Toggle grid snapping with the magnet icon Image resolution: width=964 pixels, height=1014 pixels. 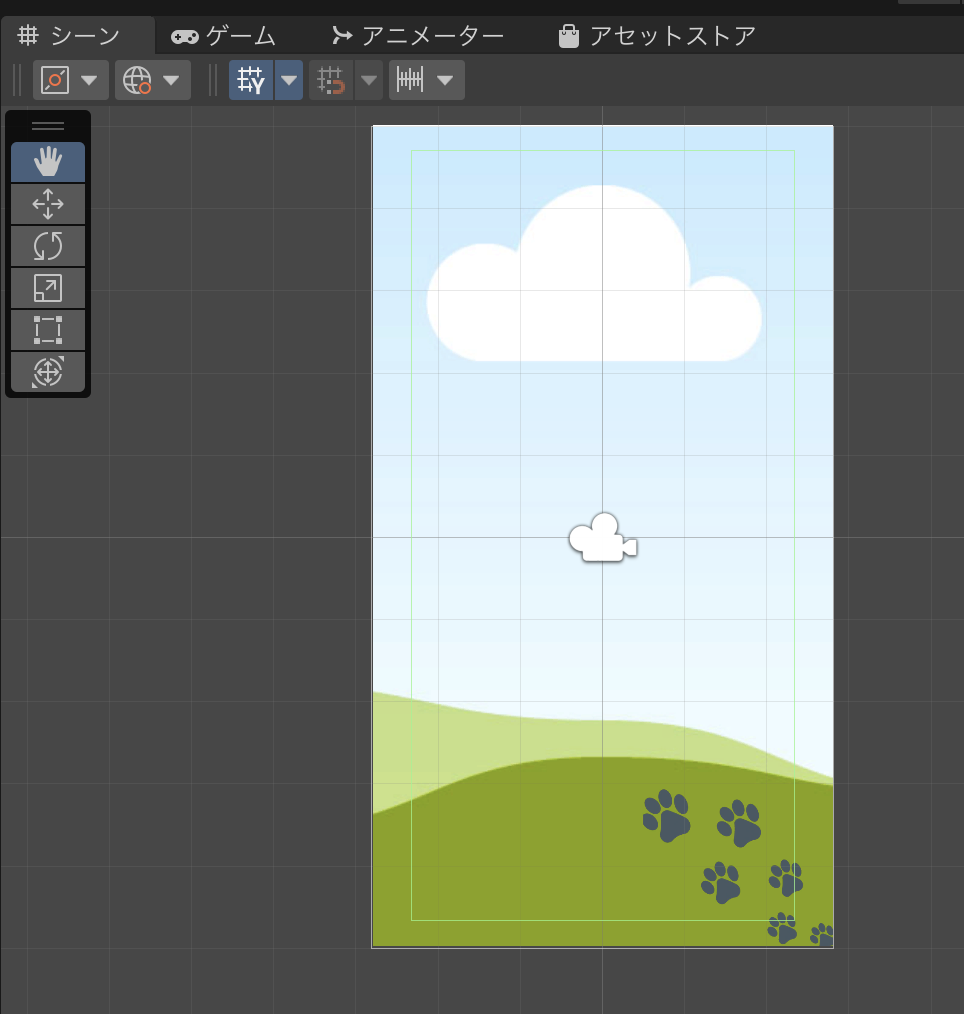coord(331,80)
